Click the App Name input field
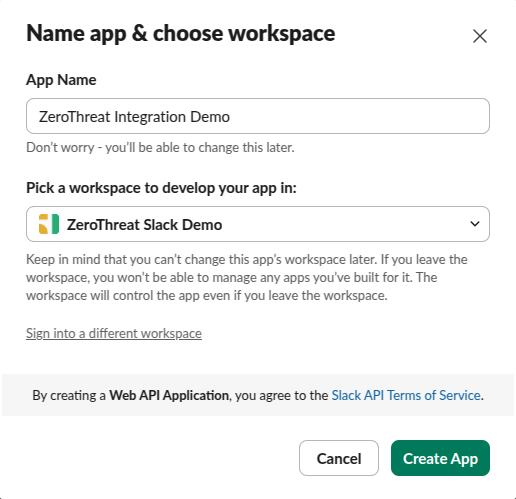Screen dimensions: 516x499 [258, 116]
